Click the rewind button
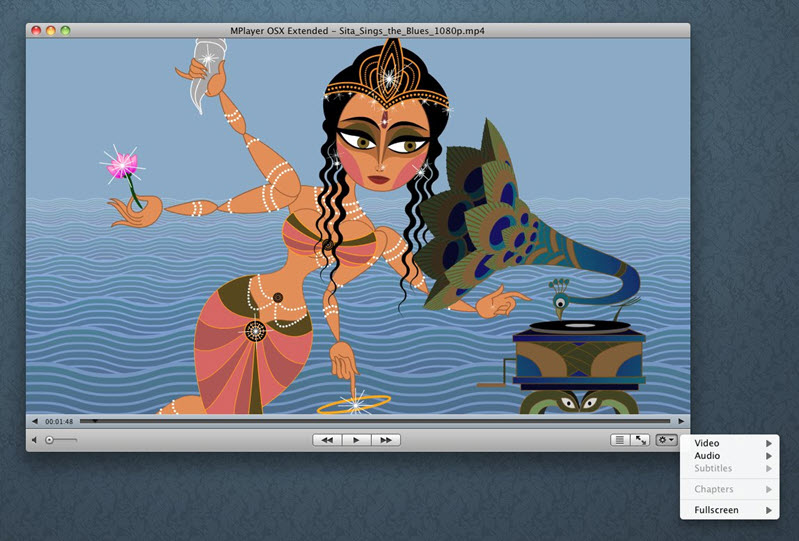The width and height of the screenshot is (799, 541). [x=327, y=440]
